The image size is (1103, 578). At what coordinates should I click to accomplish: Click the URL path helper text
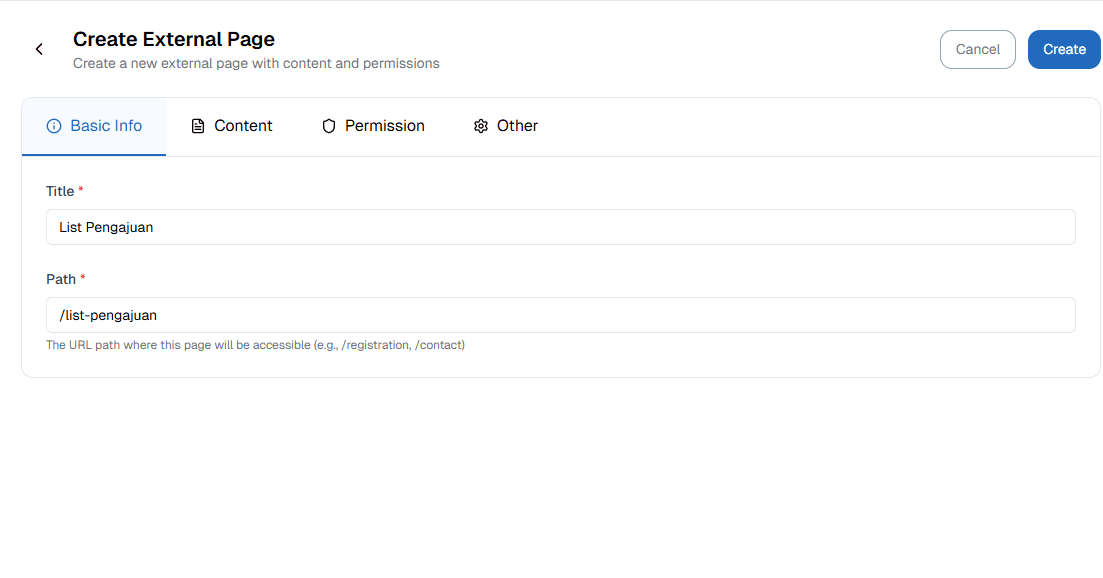coord(255,345)
